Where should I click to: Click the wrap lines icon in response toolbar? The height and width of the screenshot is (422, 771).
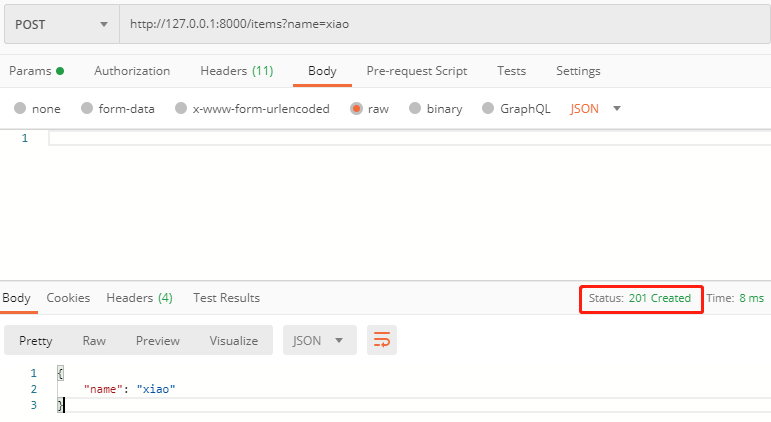(x=381, y=341)
